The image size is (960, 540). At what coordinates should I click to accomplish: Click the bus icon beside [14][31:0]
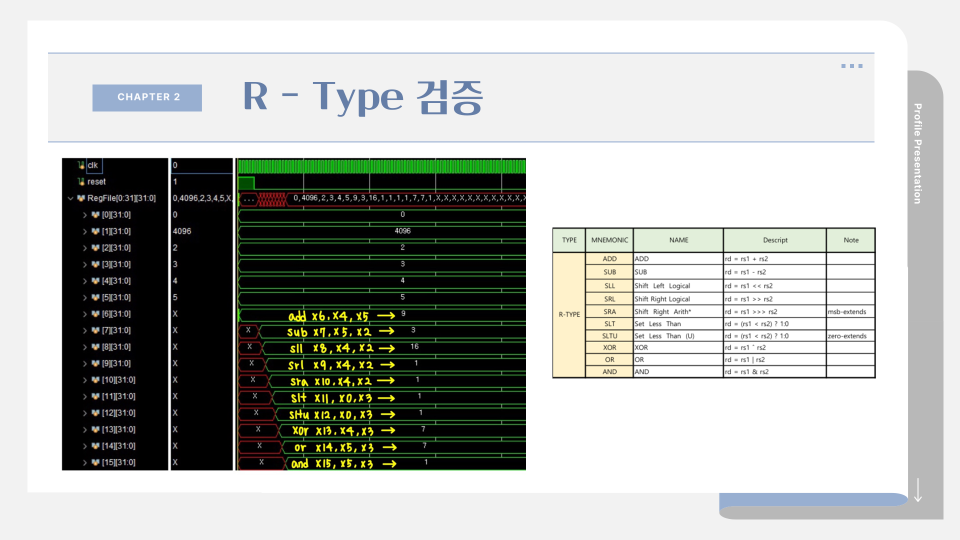tap(96, 446)
